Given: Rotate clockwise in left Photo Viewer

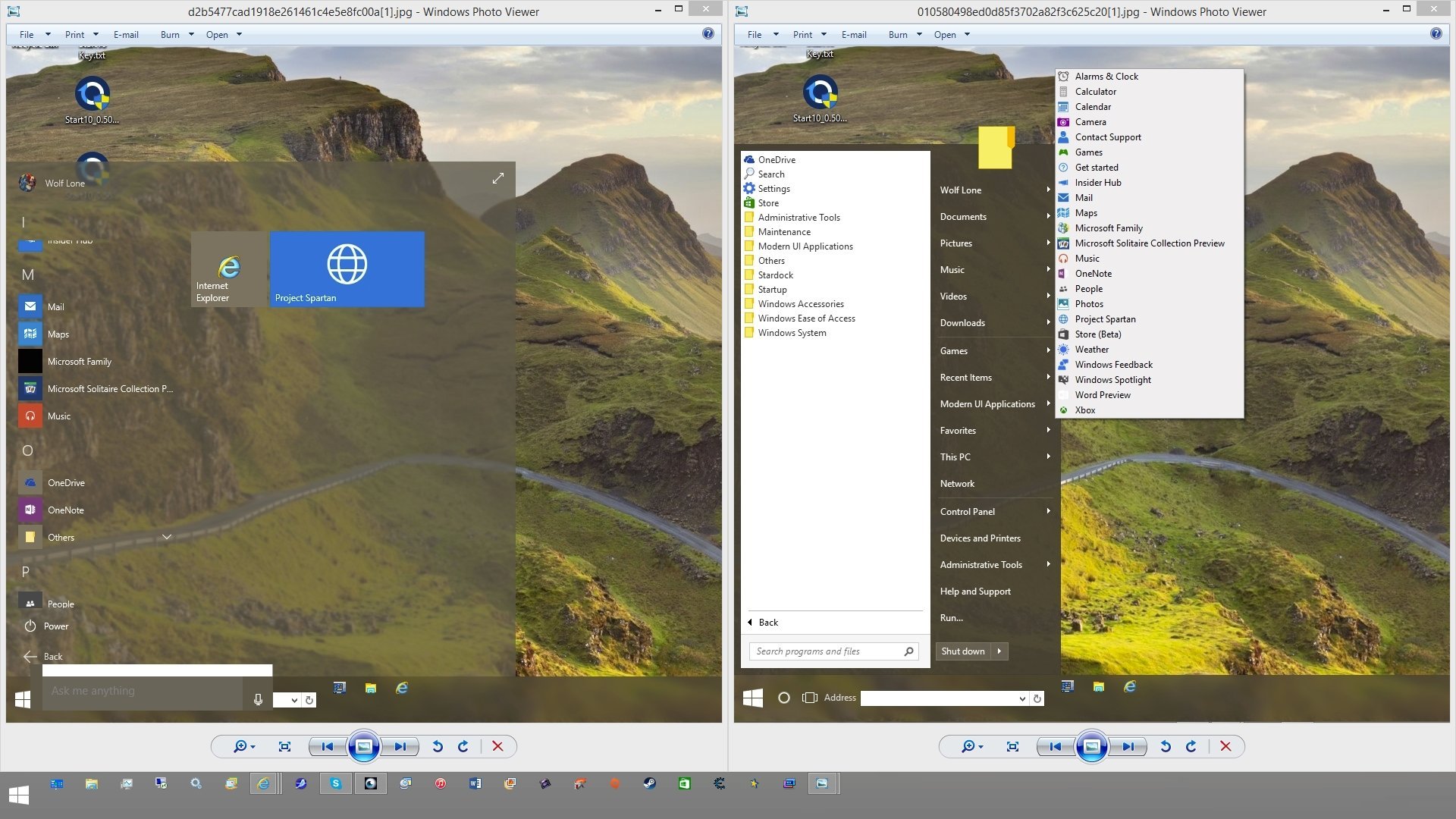Looking at the screenshot, I should 463,747.
